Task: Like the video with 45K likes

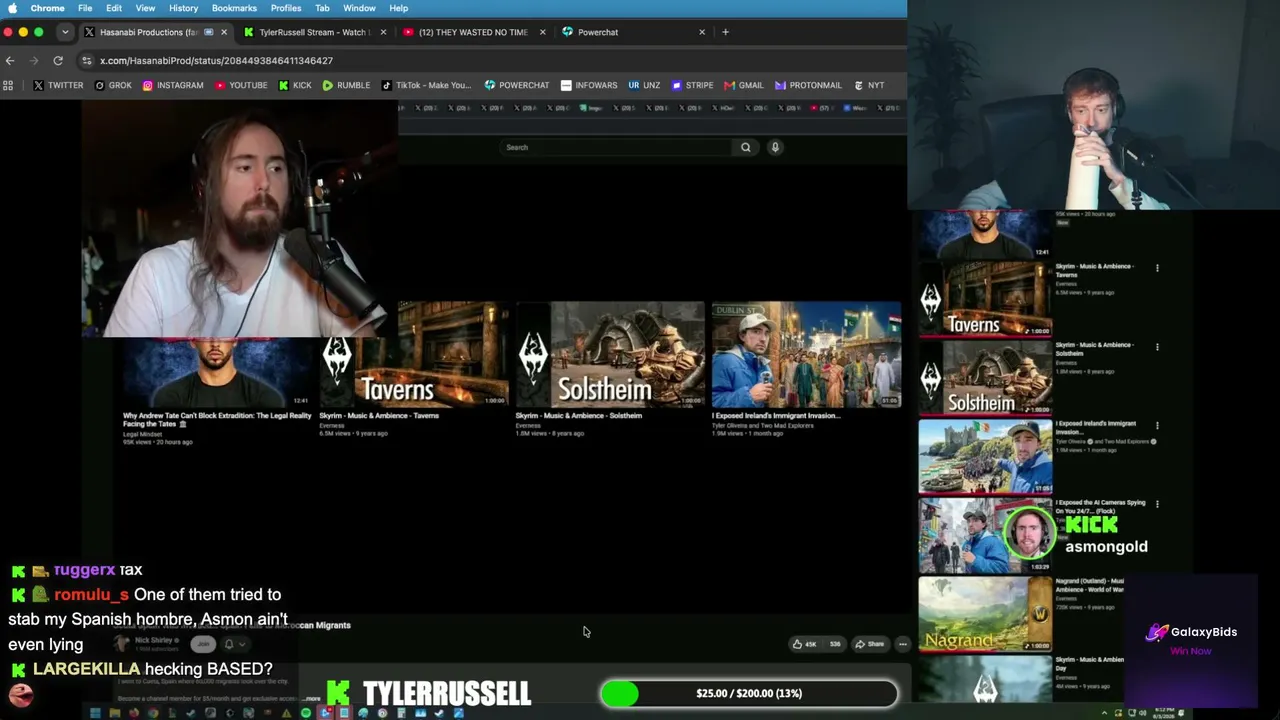Action: (804, 644)
